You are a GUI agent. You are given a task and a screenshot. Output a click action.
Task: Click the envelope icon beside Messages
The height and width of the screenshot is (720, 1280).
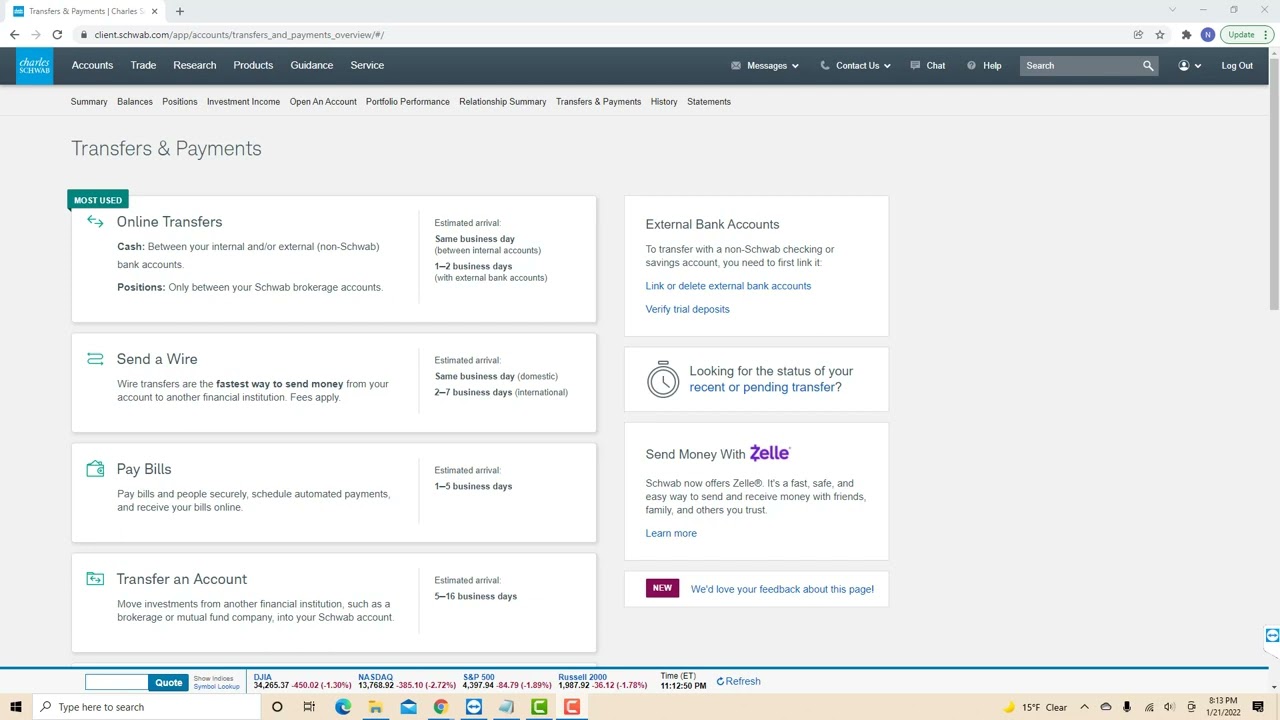(x=736, y=66)
